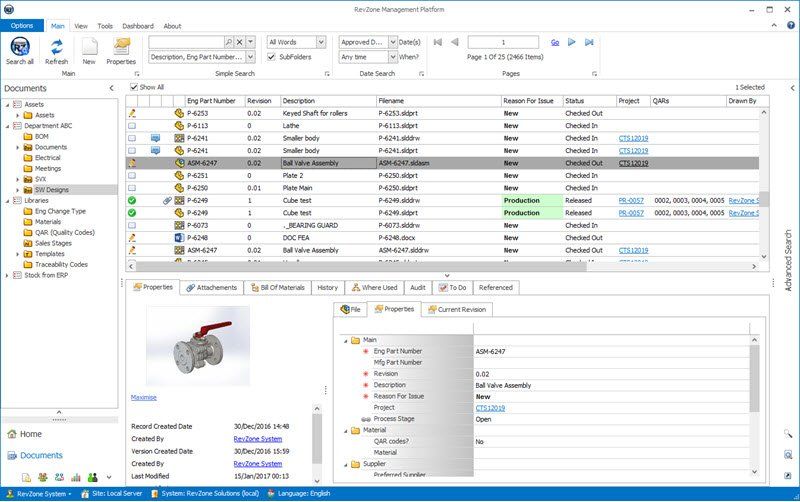This screenshot has width=800, height=502.
Task: Toggle the checkbox on the P-6113 row
Action: (132, 126)
